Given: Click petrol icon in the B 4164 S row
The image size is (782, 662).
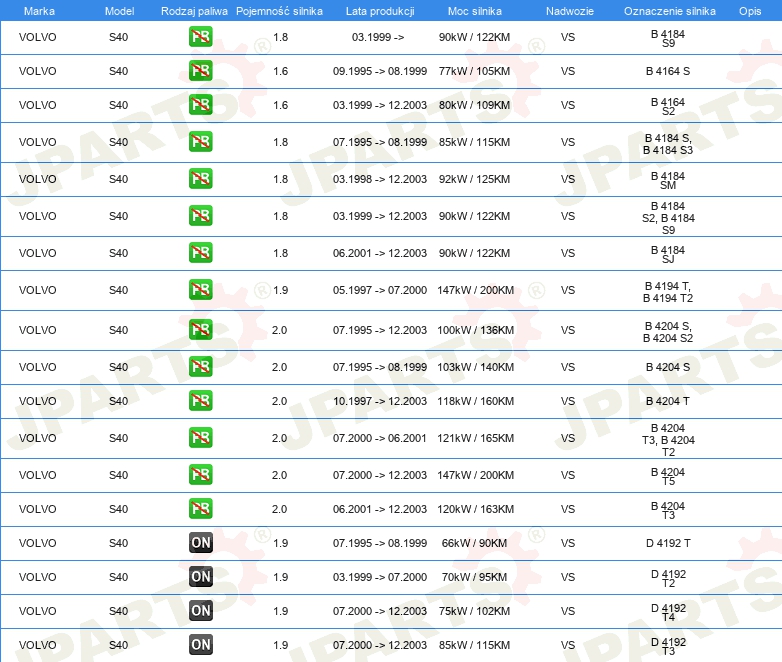Looking at the screenshot, I should click(200, 71).
